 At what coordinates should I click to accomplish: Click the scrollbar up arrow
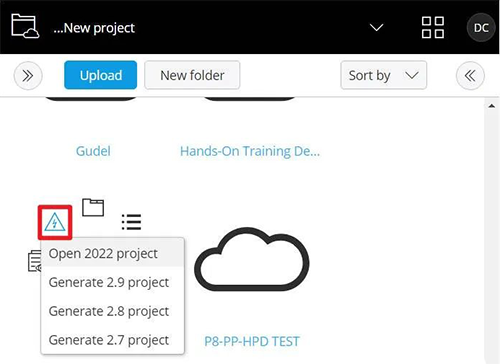click(x=492, y=106)
